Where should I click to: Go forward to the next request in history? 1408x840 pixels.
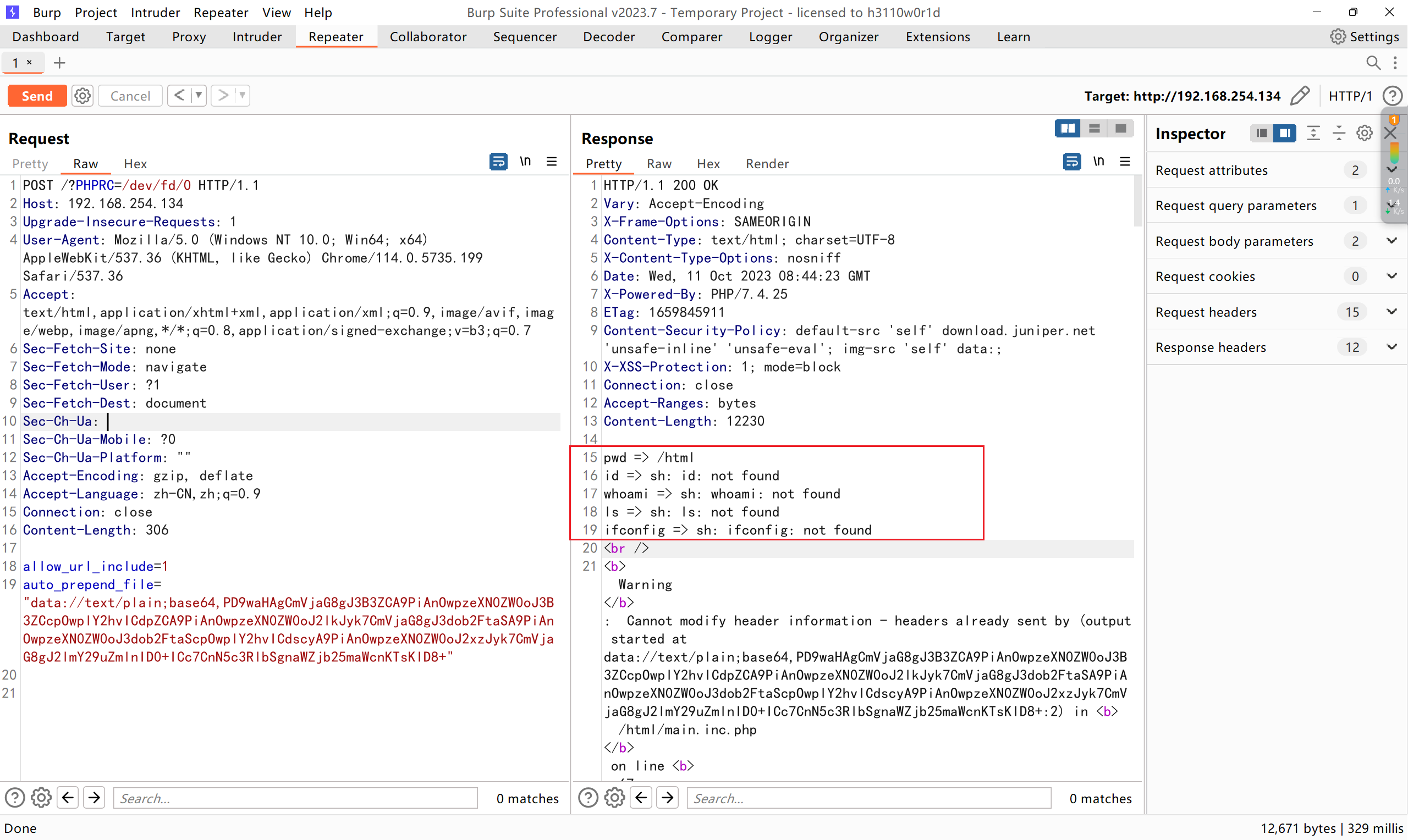point(224,96)
